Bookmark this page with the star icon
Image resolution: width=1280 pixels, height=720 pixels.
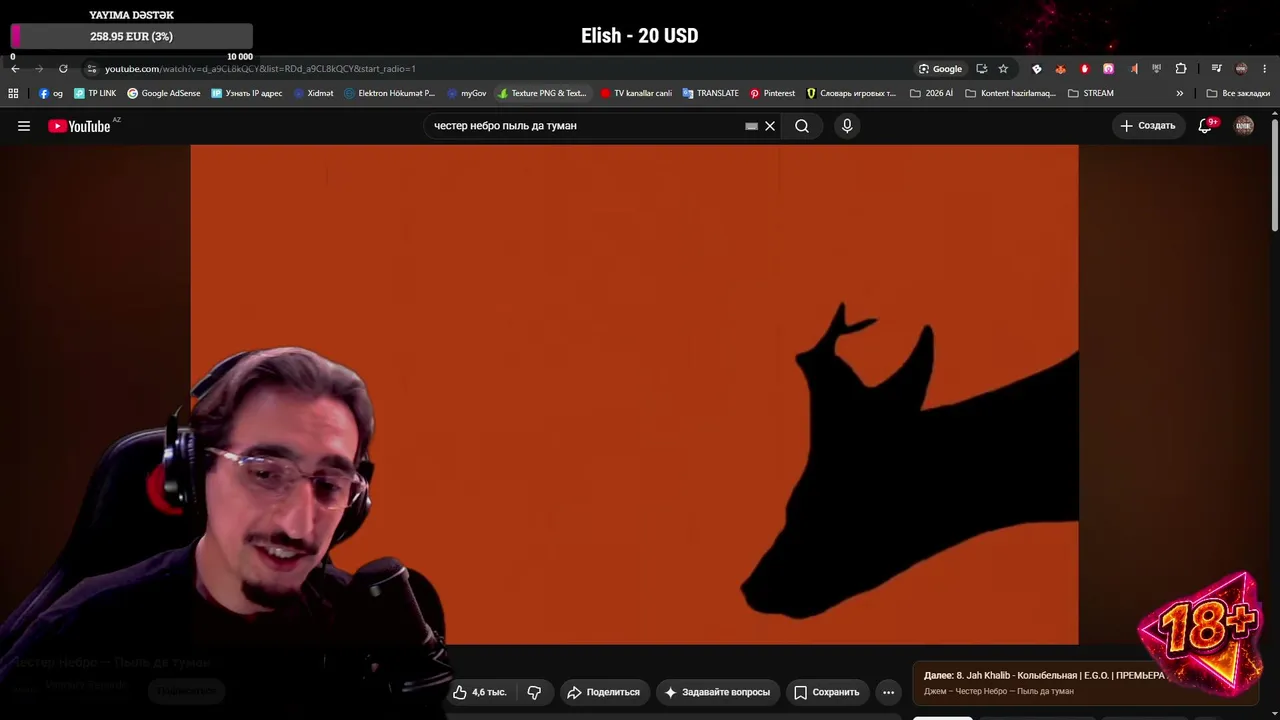[x=1003, y=69]
